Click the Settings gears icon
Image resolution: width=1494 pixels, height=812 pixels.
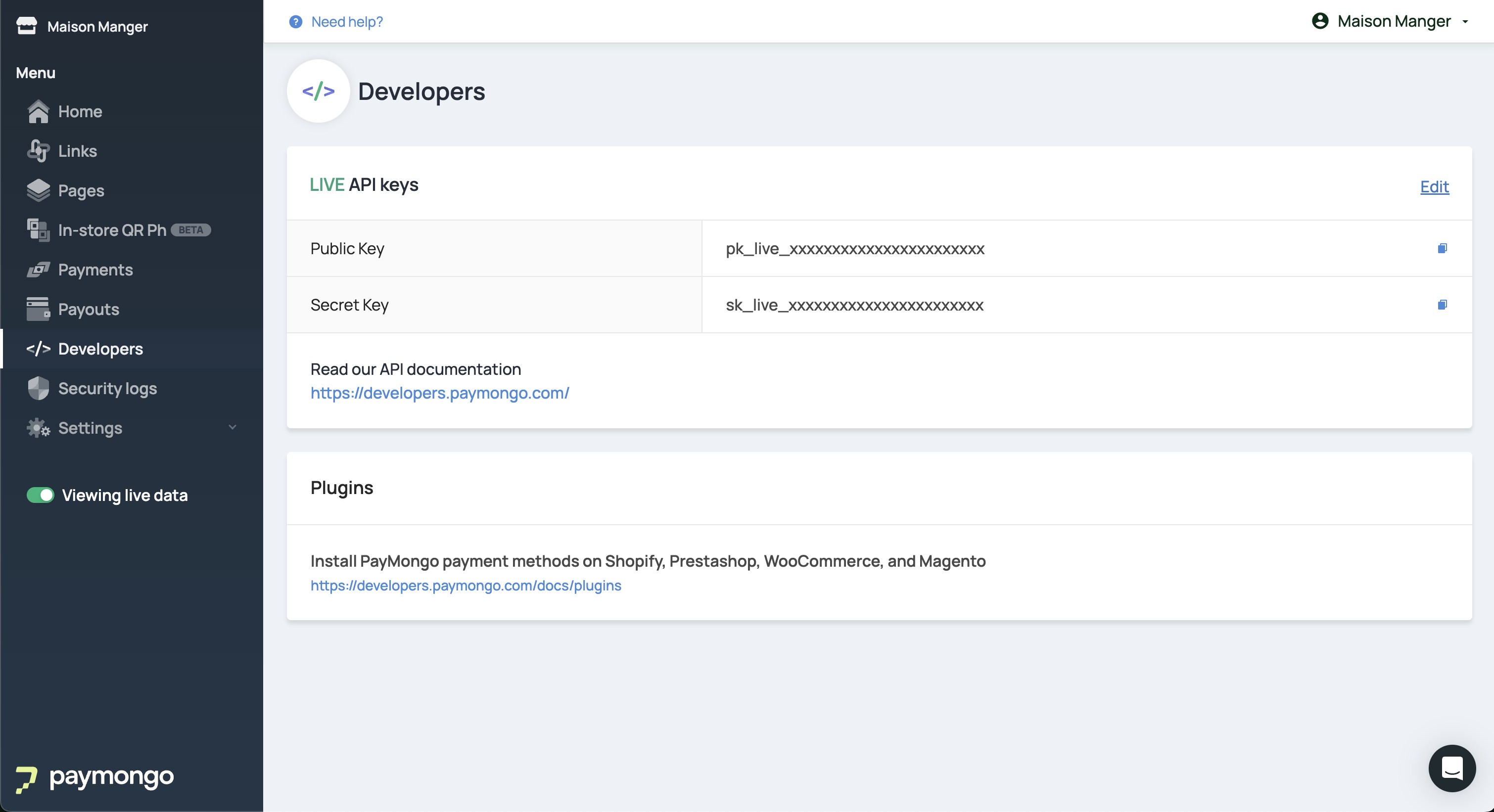(38, 428)
